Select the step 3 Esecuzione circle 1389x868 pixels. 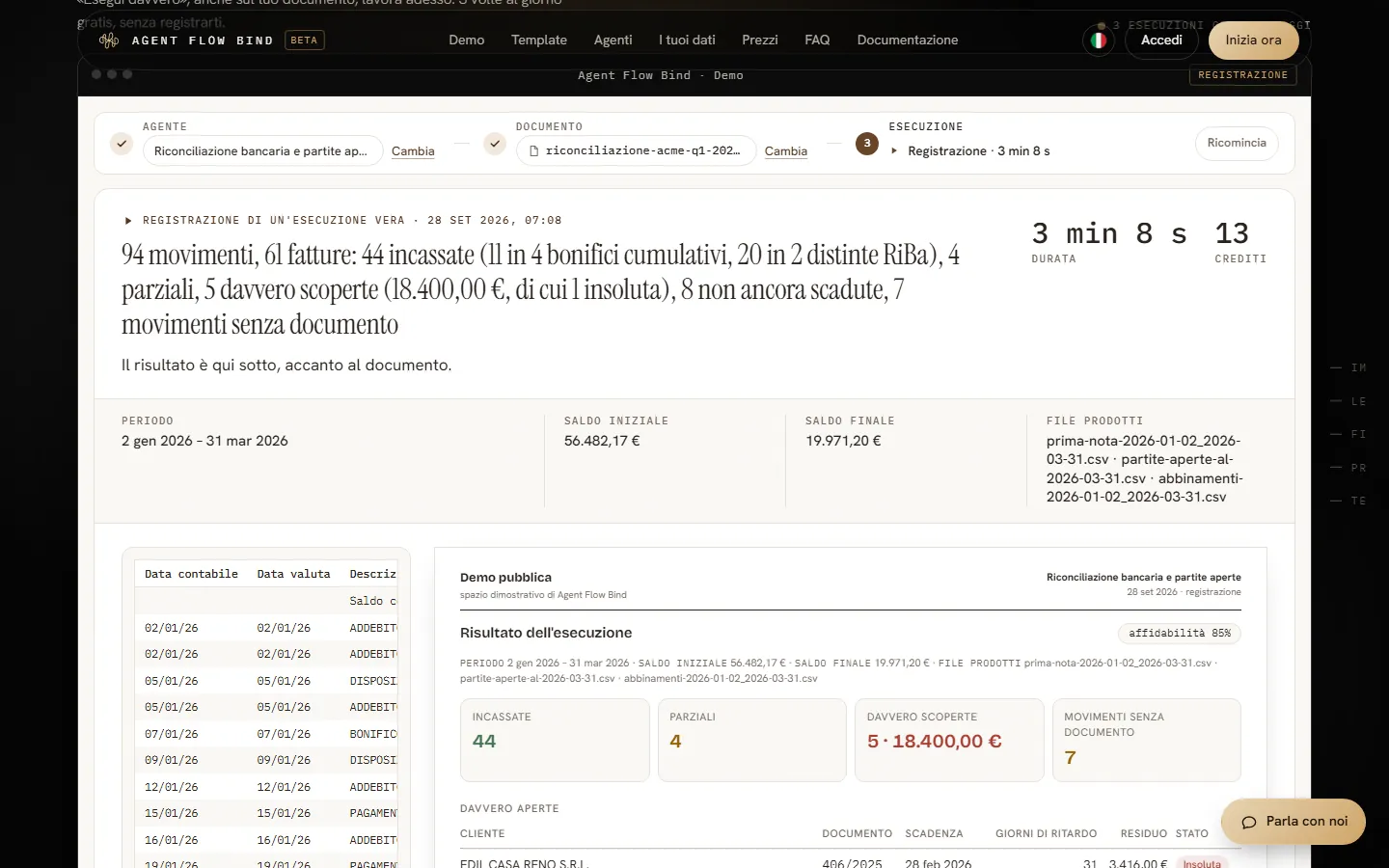[x=867, y=144]
